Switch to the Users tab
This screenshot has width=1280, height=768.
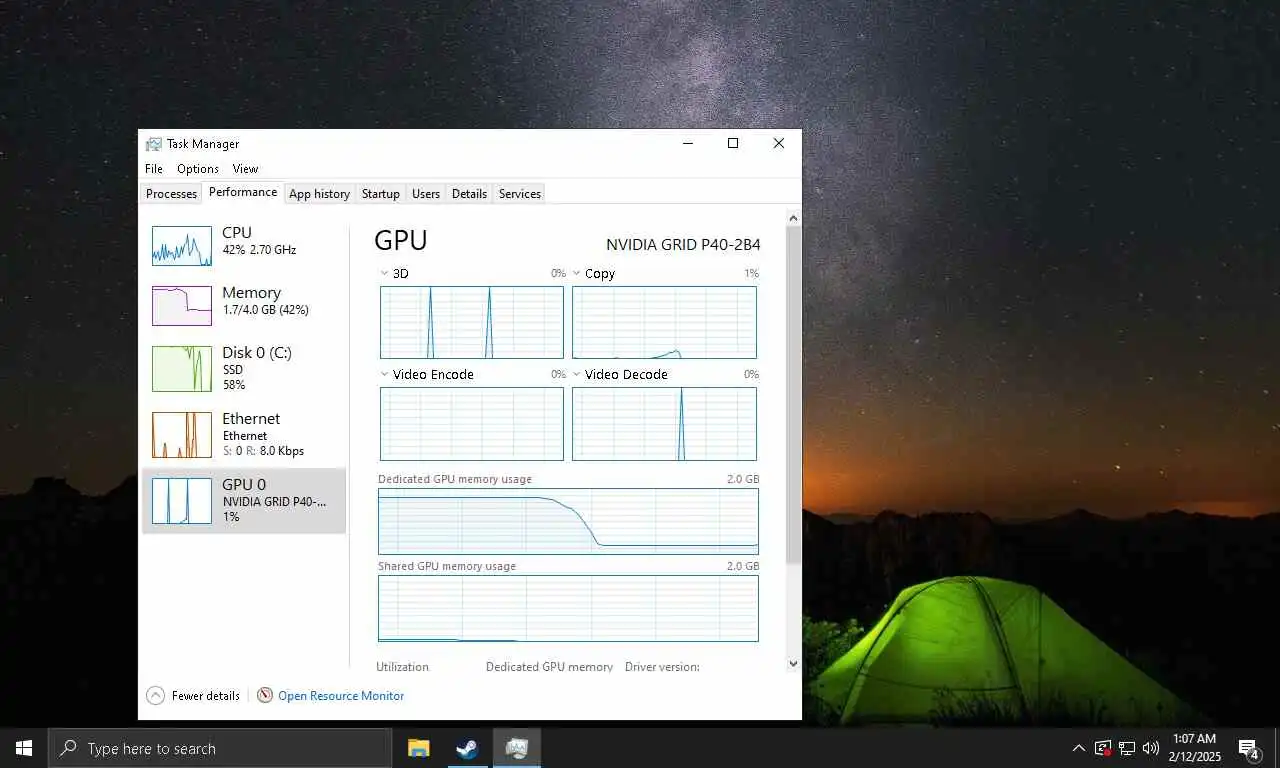426,194
